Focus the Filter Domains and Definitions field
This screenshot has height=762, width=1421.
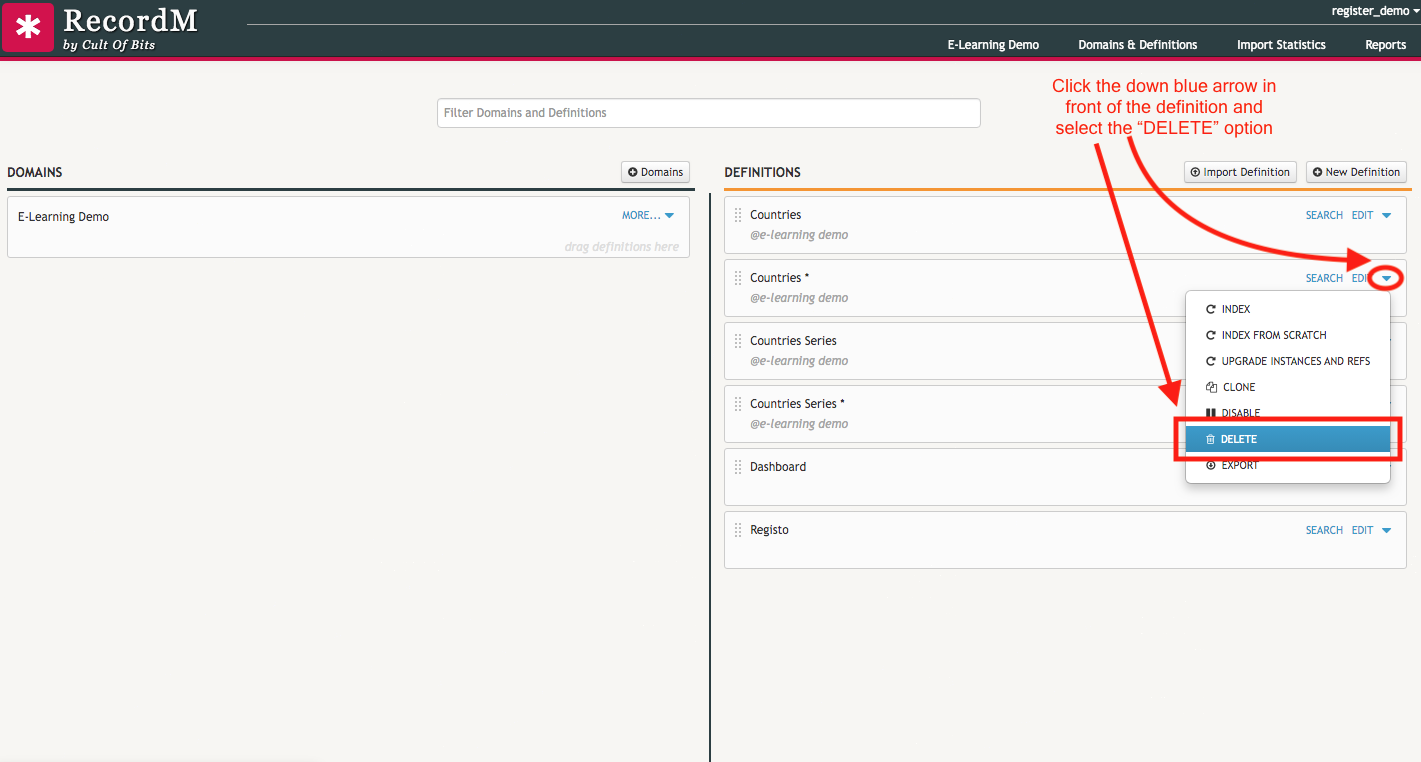[708, 113]
